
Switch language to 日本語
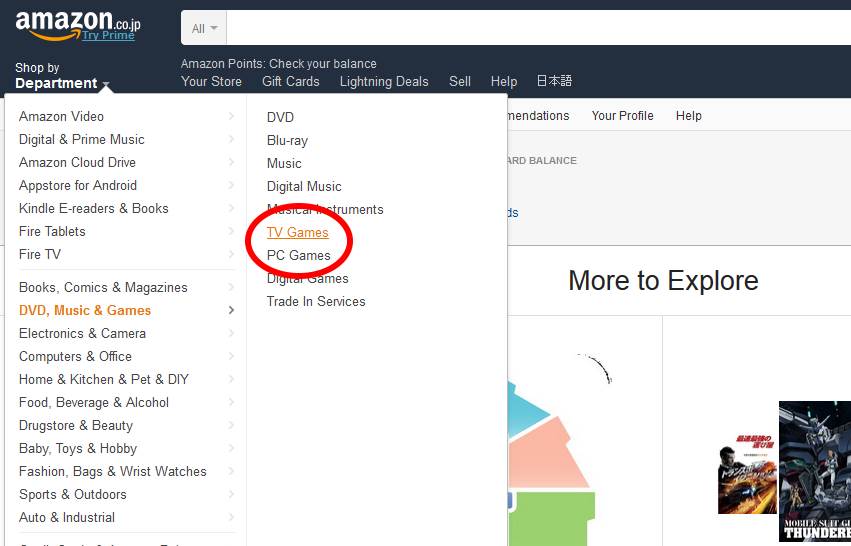tap(554, 81)
